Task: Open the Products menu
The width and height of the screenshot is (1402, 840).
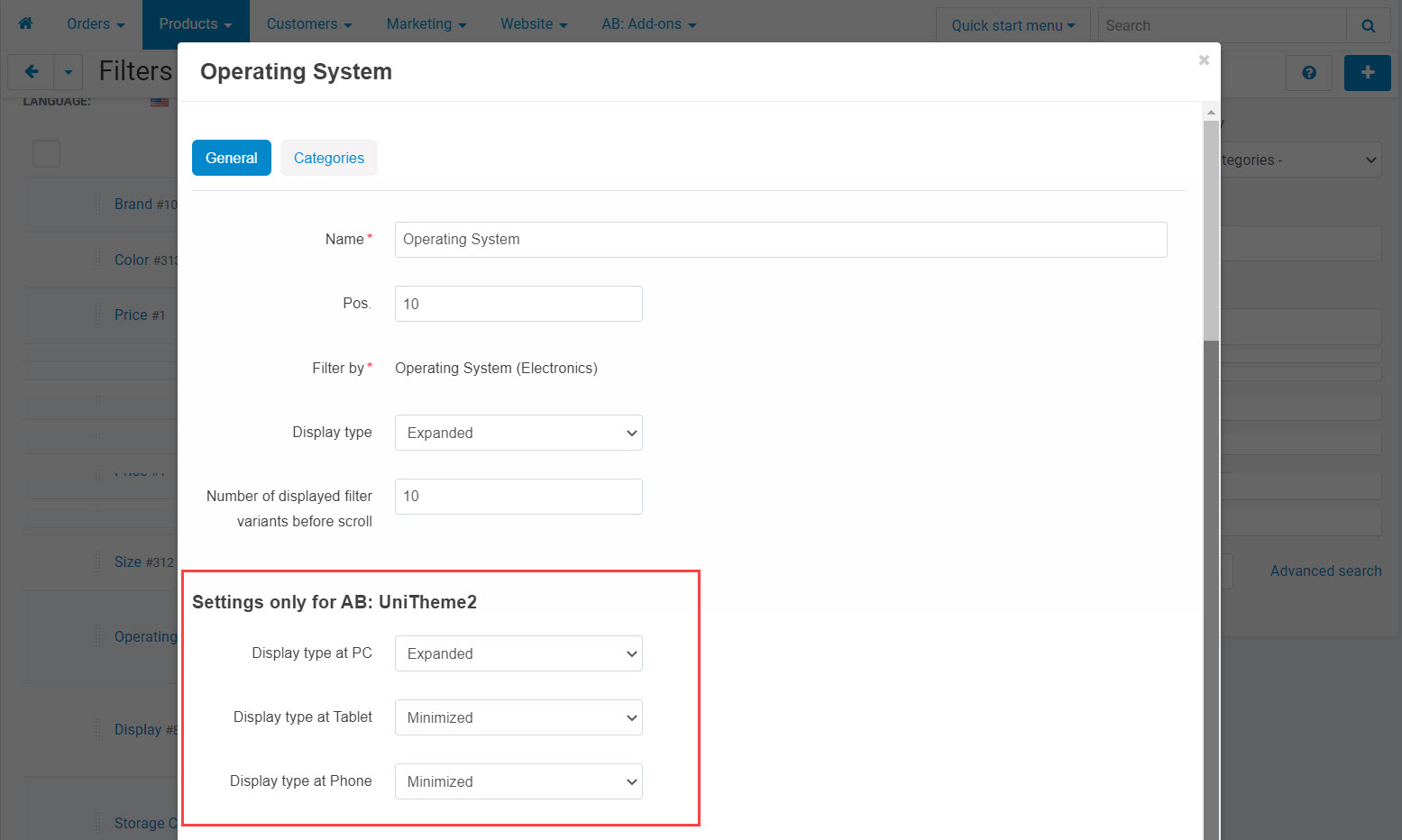Action: [196, 24]
